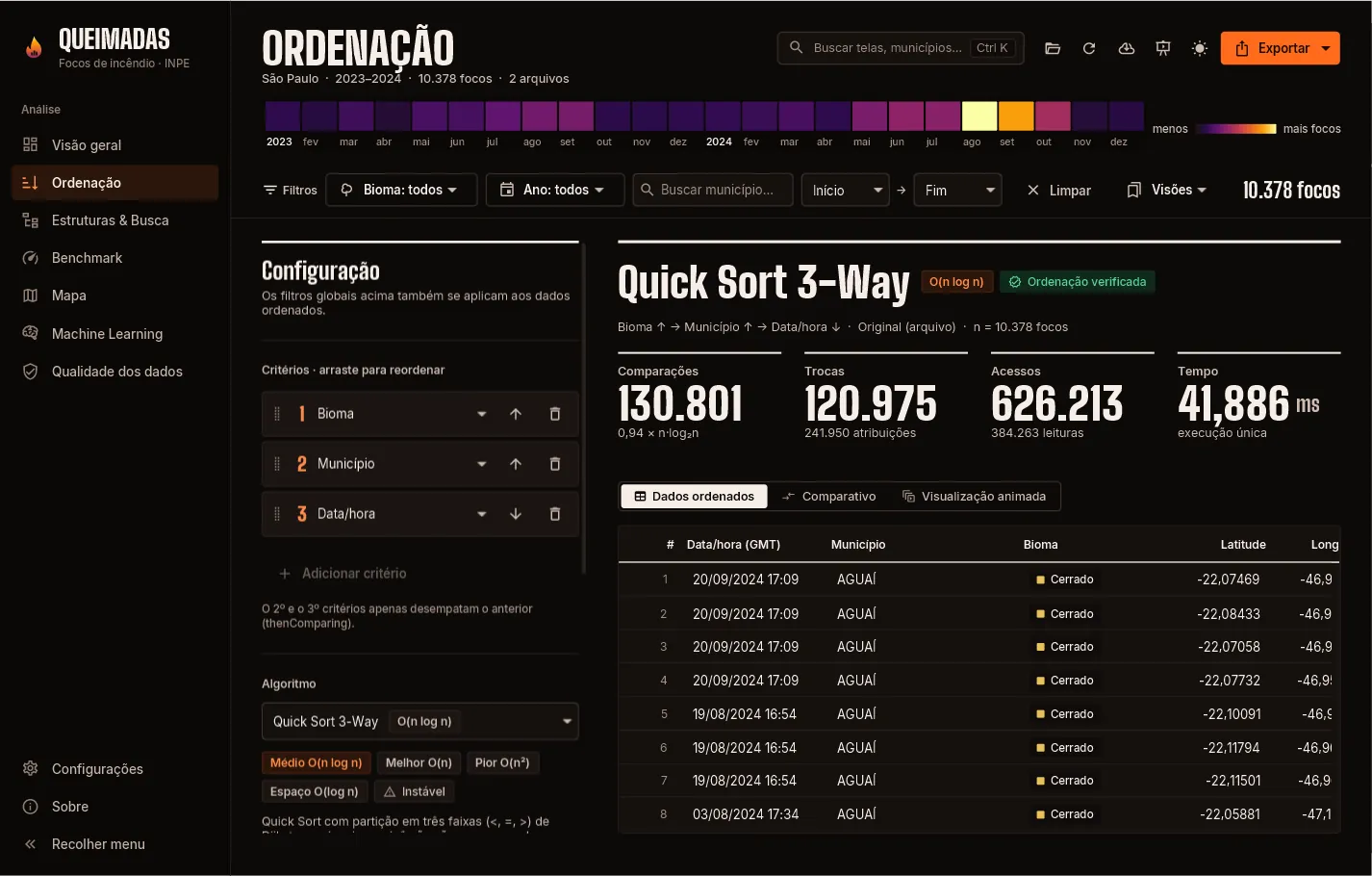Click the 'Espaço O(log n)' tag
Image resolution: width=1372 pixels, height=876 pixels.
pos(314,791)
